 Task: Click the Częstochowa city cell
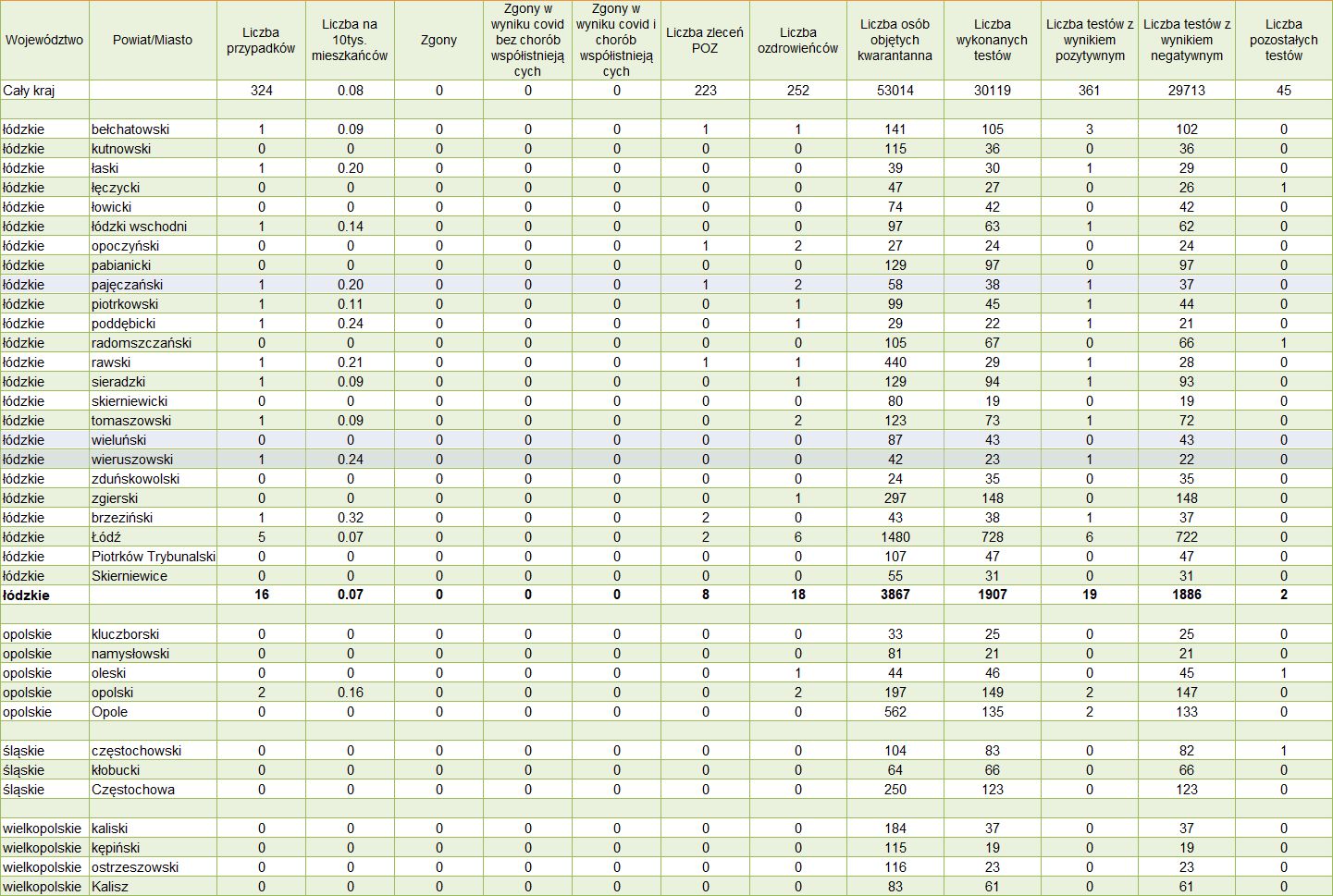coord(153,790)
